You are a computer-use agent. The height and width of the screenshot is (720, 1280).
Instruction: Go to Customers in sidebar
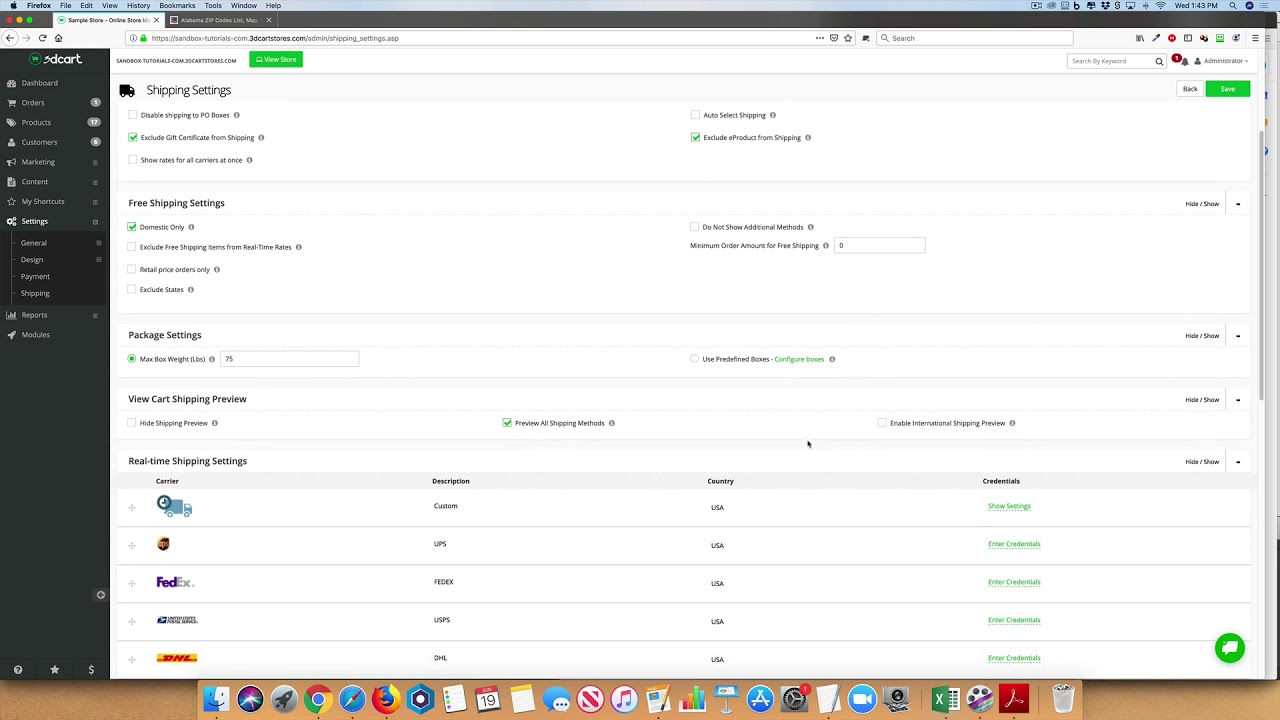point(39,142)
